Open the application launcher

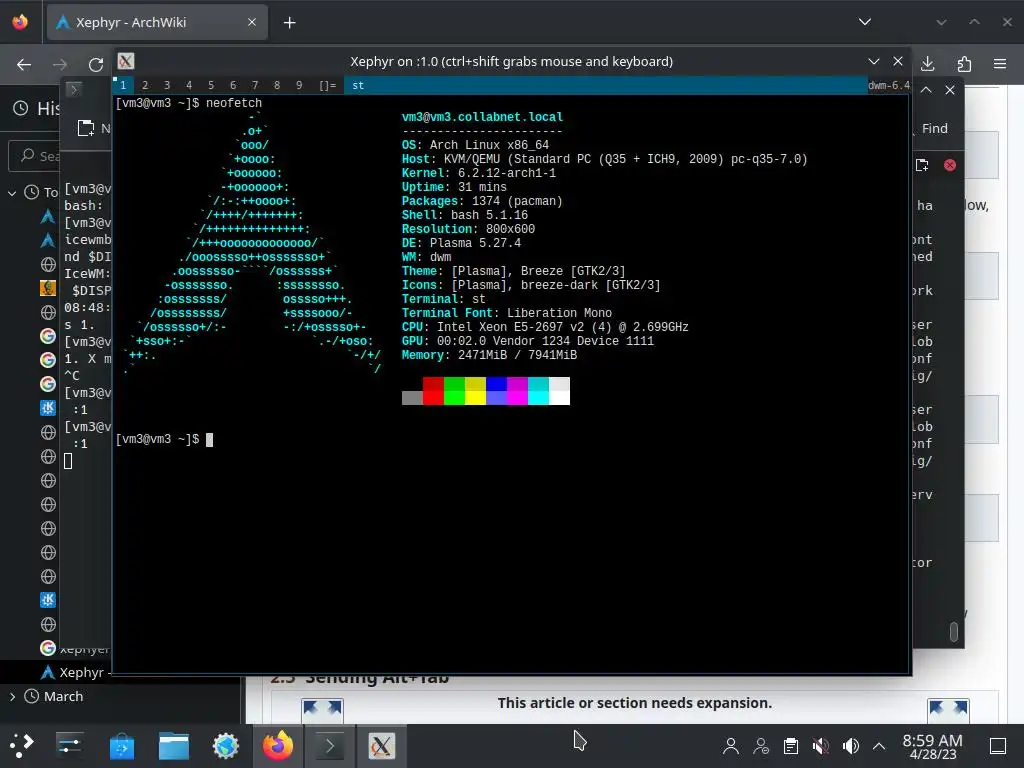coord(22,746)
